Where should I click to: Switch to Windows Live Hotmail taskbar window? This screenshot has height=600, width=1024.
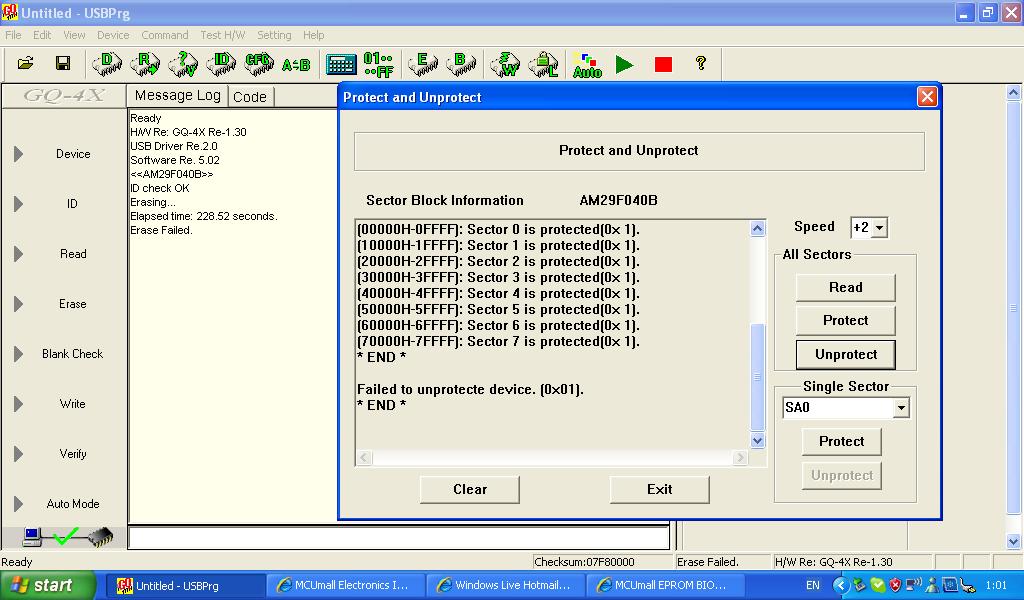[x=507, y=586]
